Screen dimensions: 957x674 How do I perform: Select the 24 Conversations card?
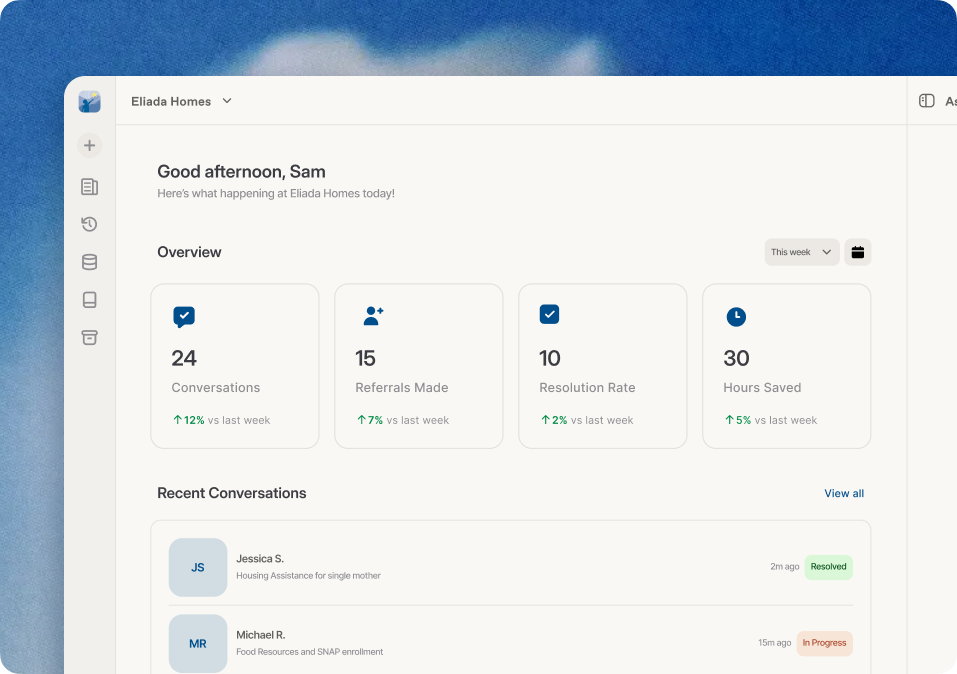coord(235,366)
